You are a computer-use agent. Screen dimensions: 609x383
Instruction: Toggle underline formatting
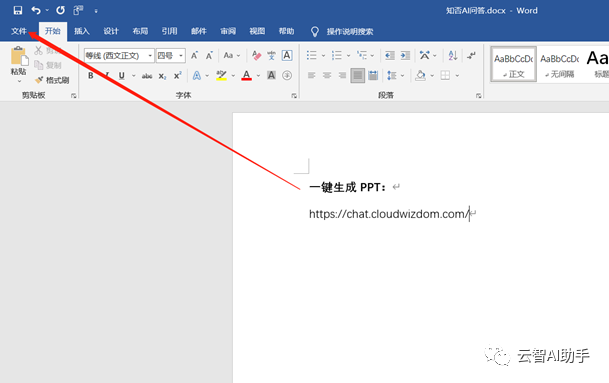[122, 75]
